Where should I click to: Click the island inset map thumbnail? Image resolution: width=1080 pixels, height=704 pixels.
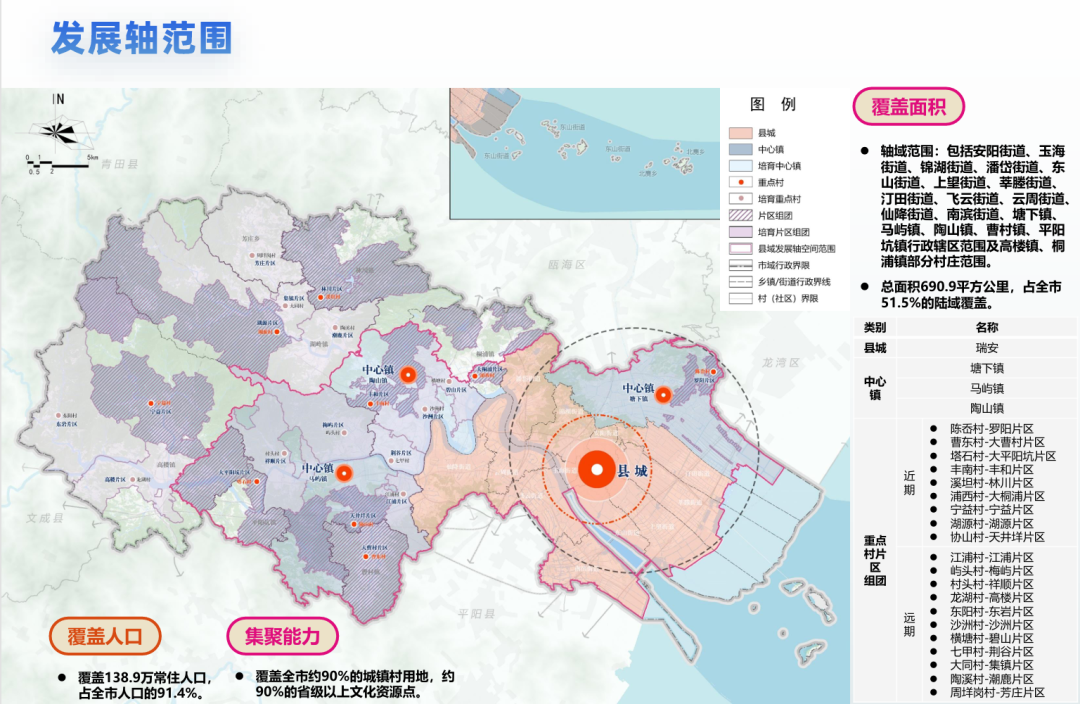tap(584, 145)
